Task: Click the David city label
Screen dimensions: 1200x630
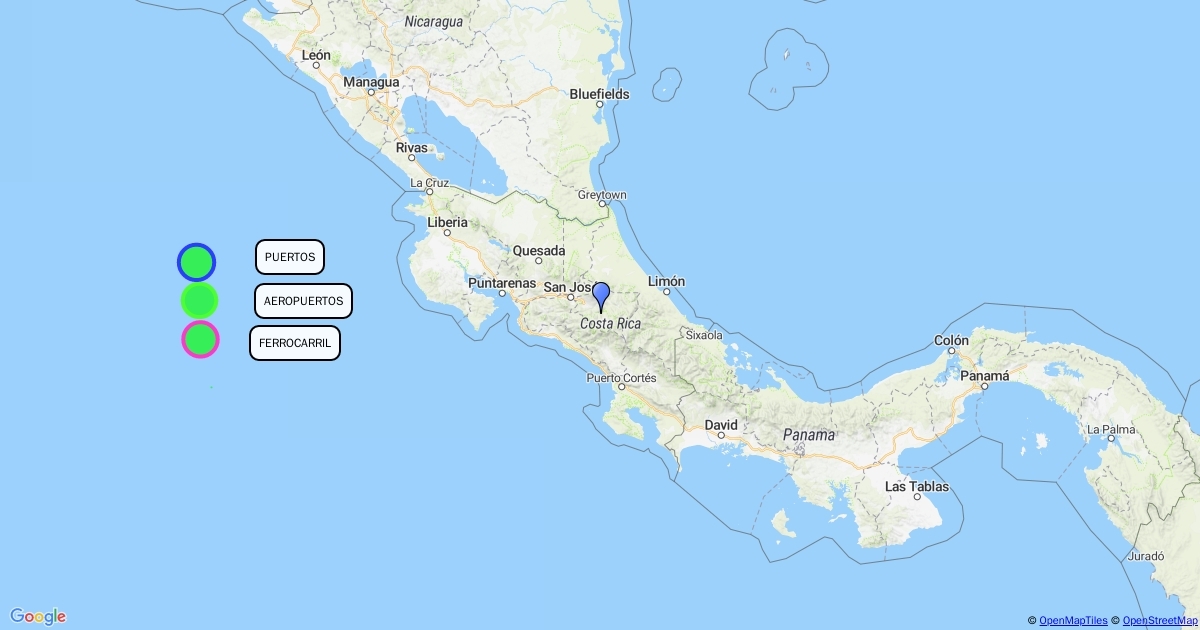Action: pos(721,424)
